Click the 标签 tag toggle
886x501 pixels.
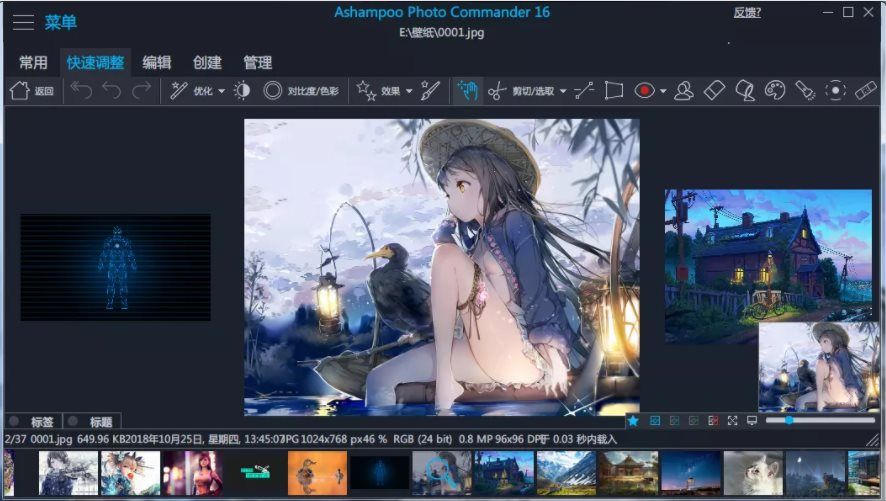coord(34,421)
